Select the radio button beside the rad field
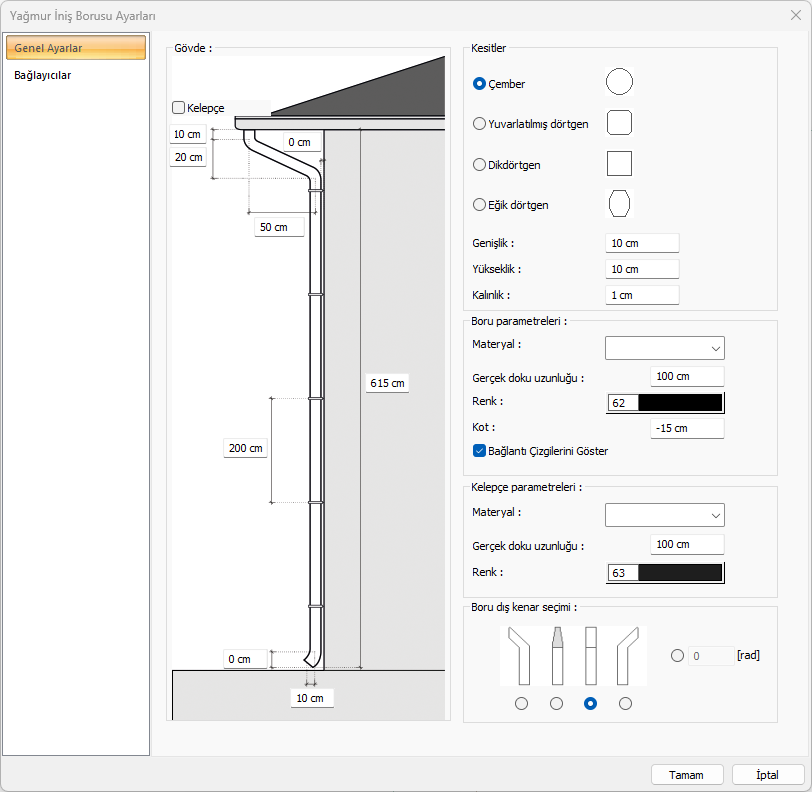This screenshot has width=812, height=792. tap(678, 656)
